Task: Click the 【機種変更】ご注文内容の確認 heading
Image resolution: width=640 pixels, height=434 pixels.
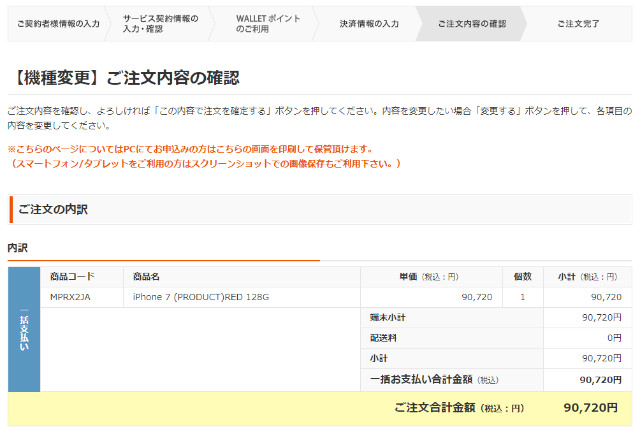Action: point(124,78)
